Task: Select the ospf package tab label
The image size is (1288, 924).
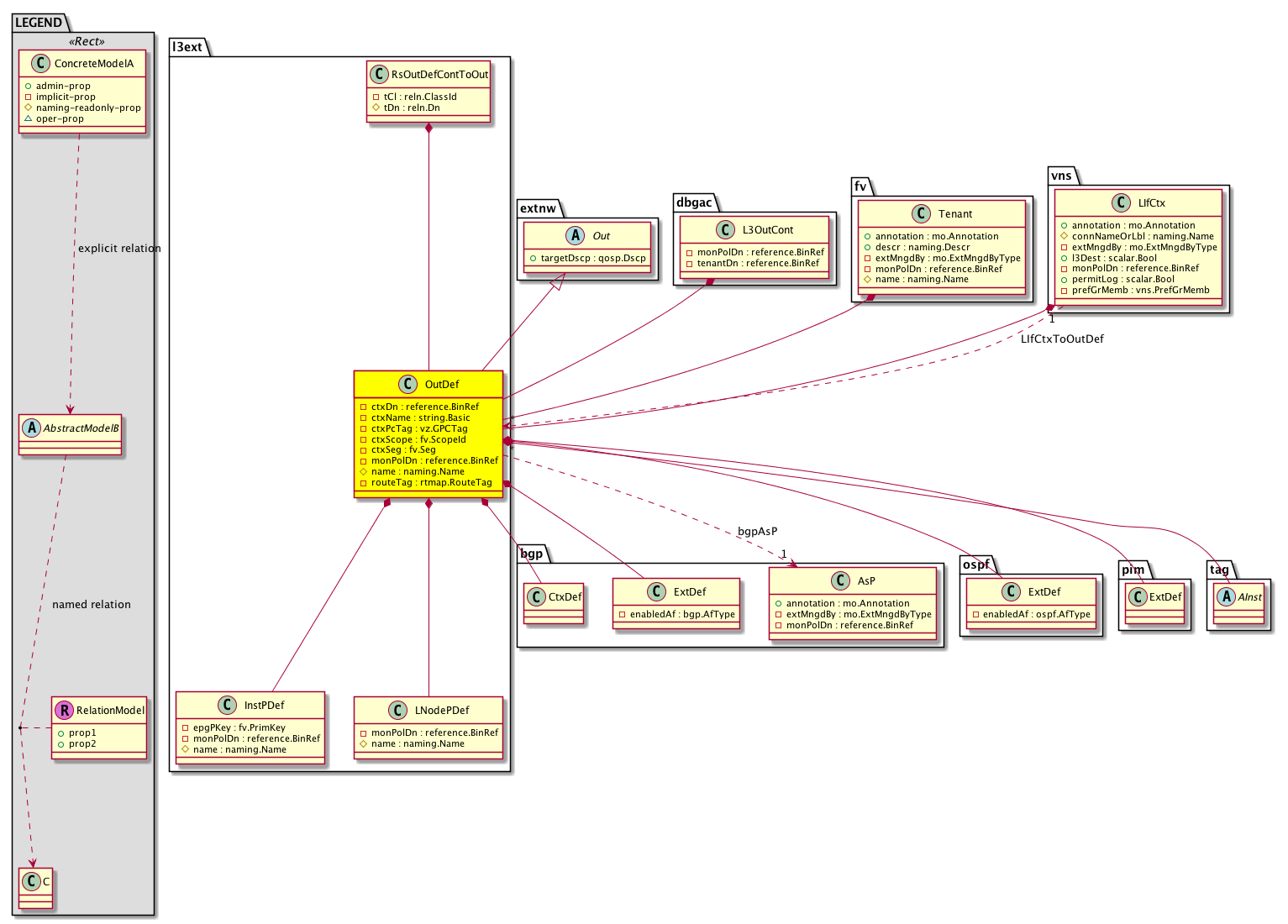Action: pos(976,564)
